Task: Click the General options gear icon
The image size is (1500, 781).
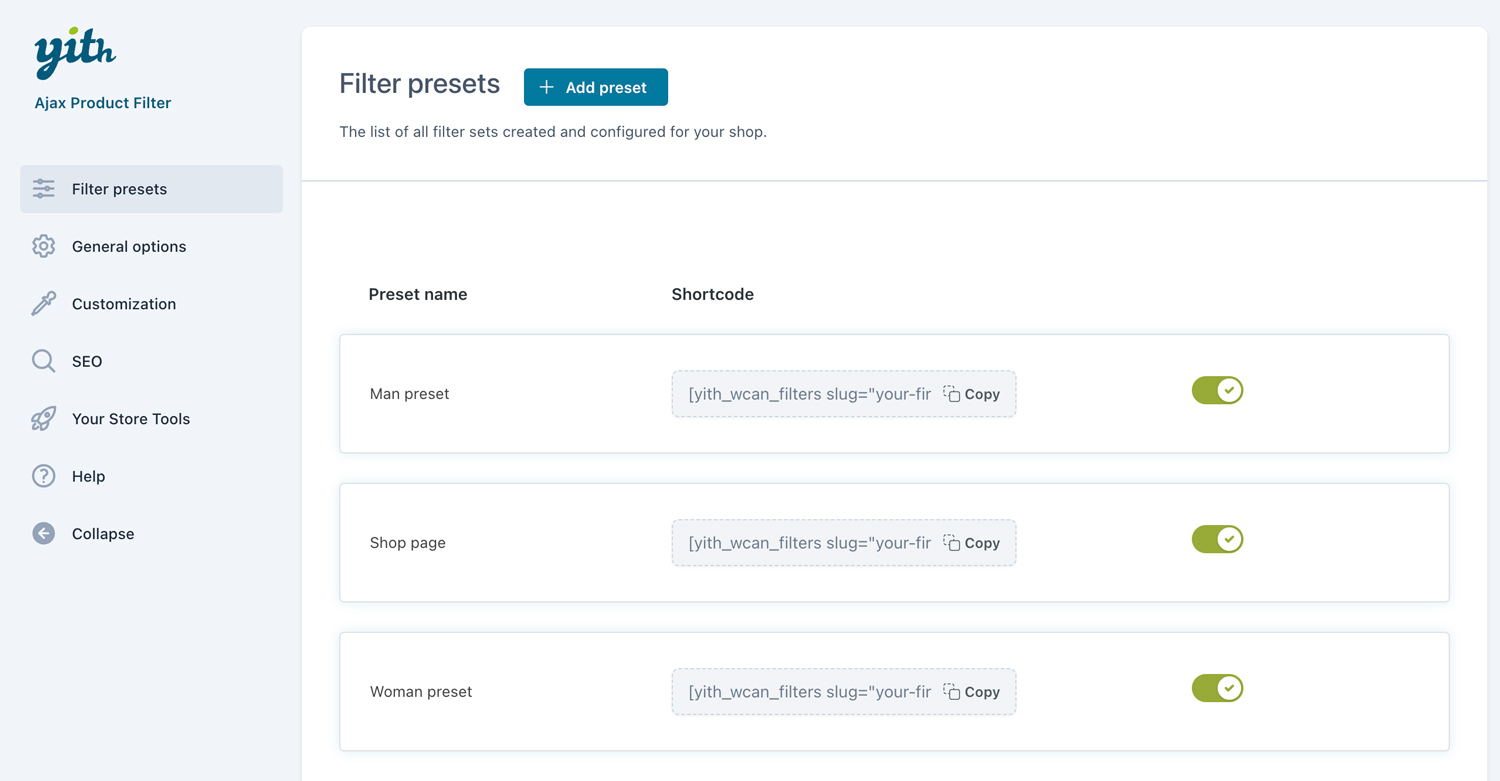Action: click(44, 246)
